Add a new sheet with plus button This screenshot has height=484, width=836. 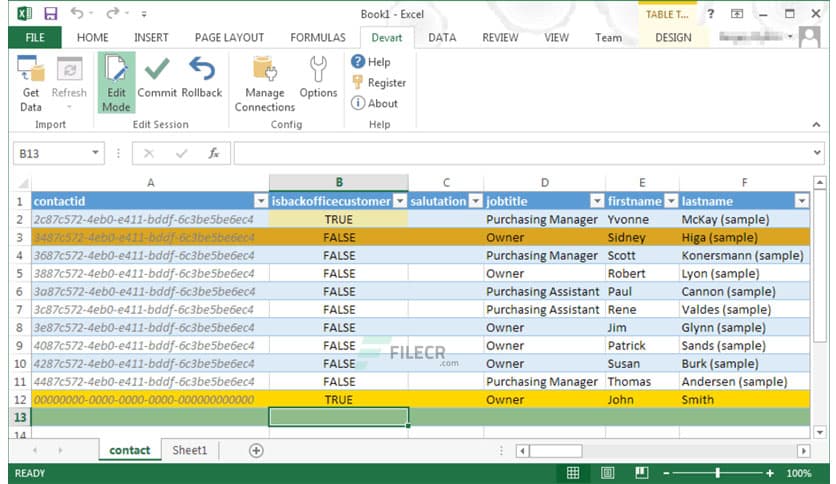tap(256, 451)
